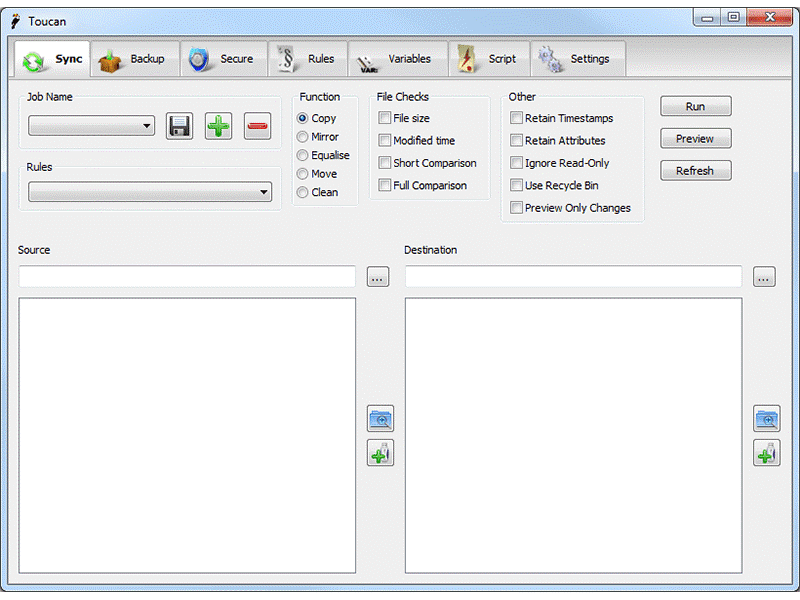
Task: Focus the Source path text field
Action: [x=187, y=277]
